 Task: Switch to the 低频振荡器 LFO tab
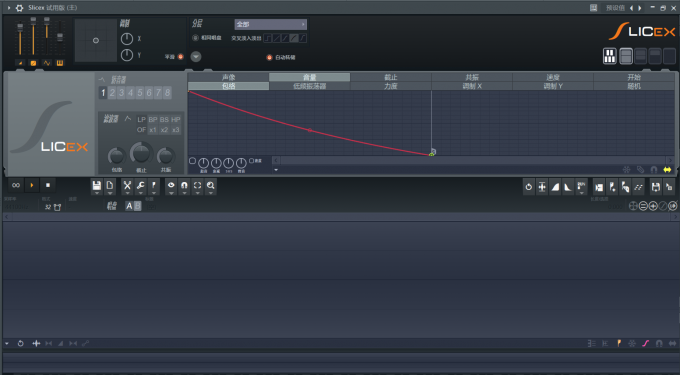310,86
